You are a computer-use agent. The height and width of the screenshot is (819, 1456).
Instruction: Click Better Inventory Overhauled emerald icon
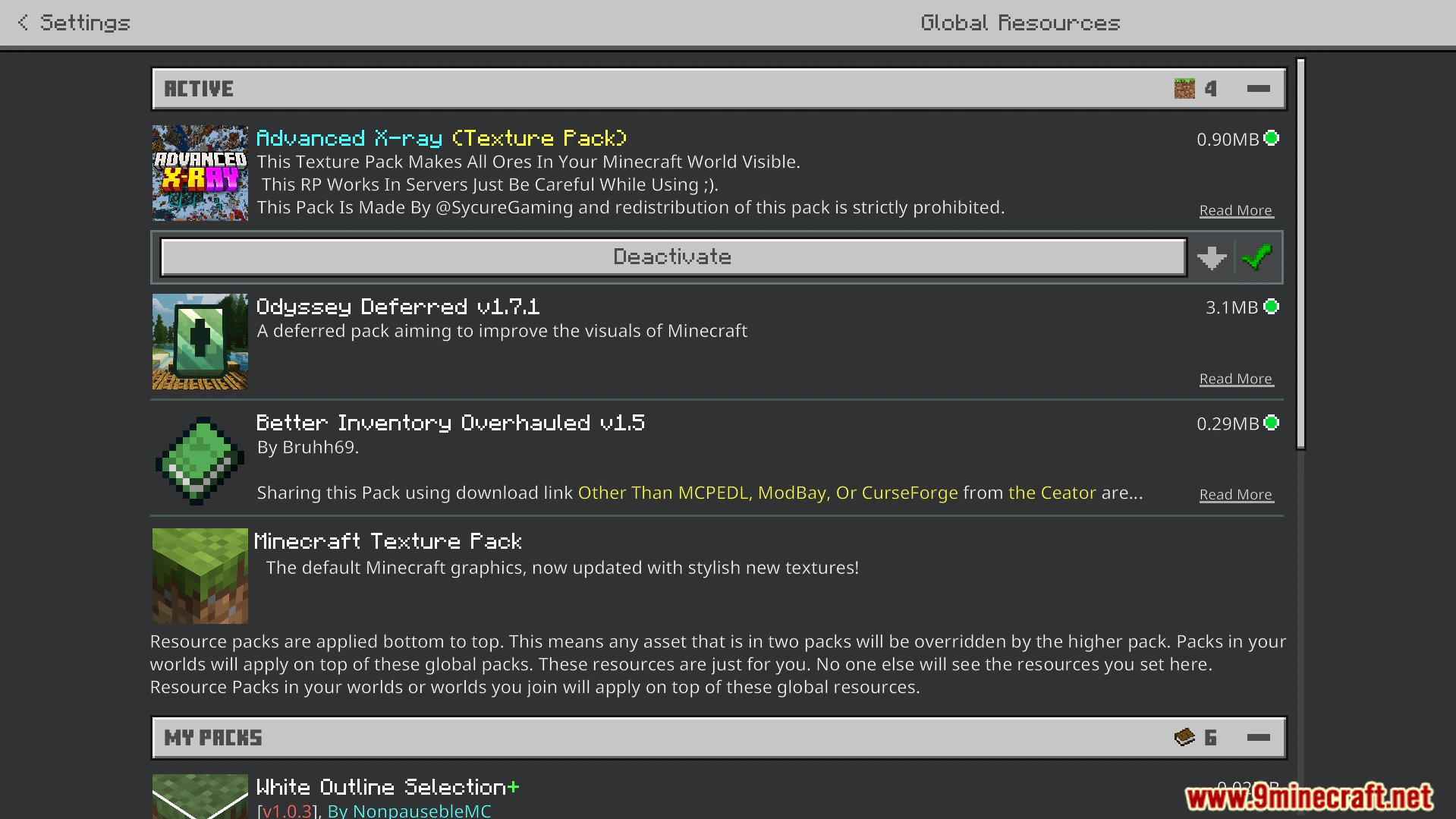click(x=200, y=460)
